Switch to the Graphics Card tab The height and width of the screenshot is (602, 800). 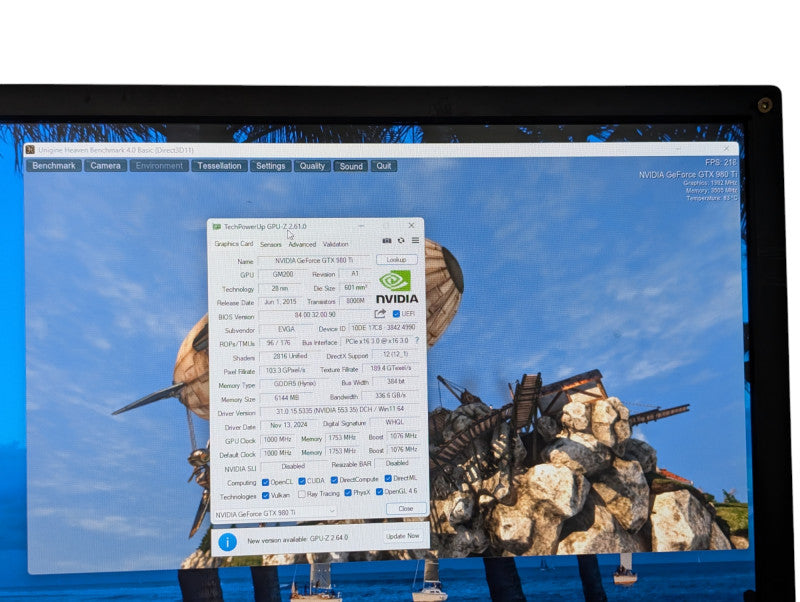point(234,244)
